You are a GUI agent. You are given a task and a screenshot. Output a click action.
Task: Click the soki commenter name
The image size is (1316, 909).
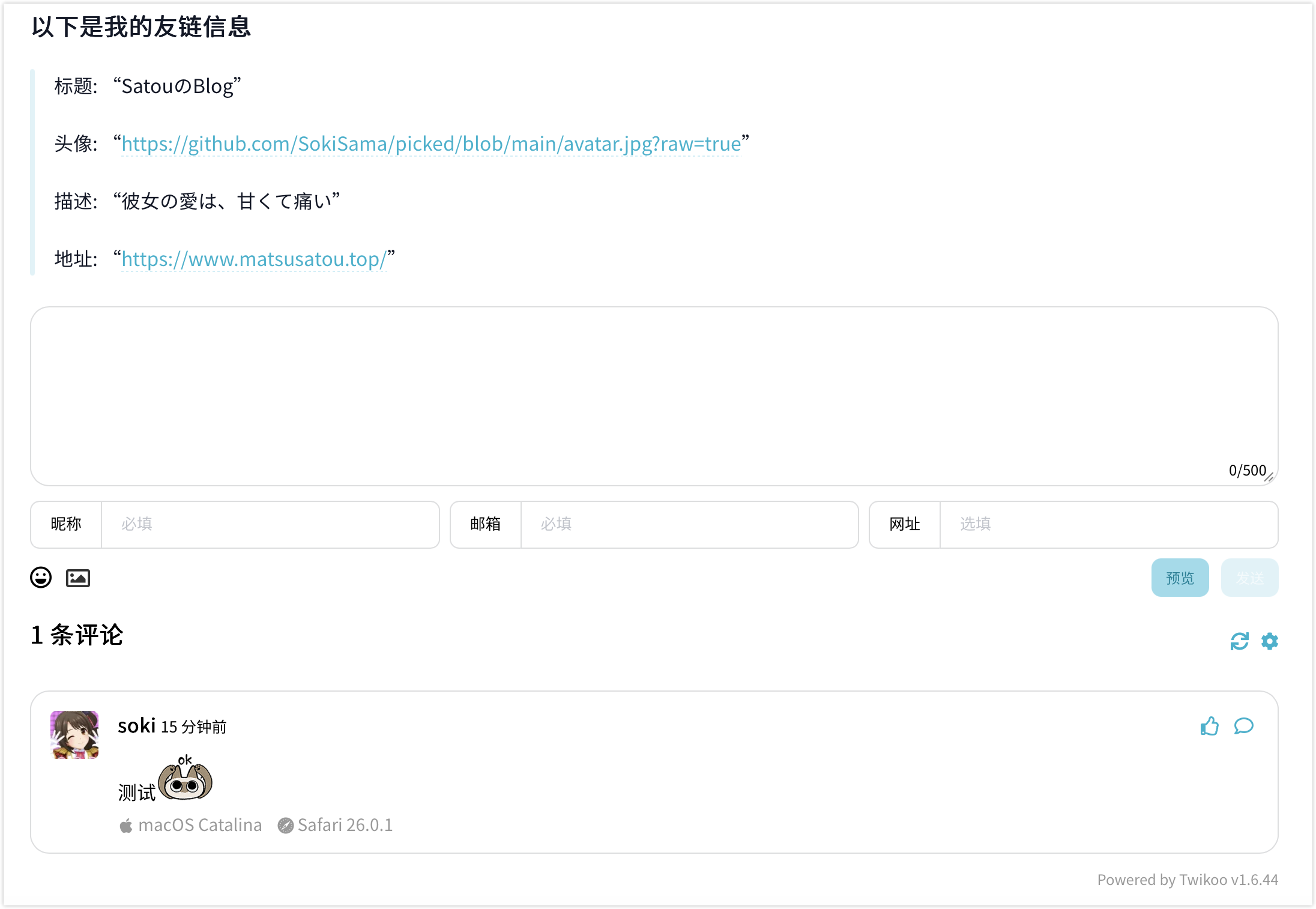click(136, 726)
